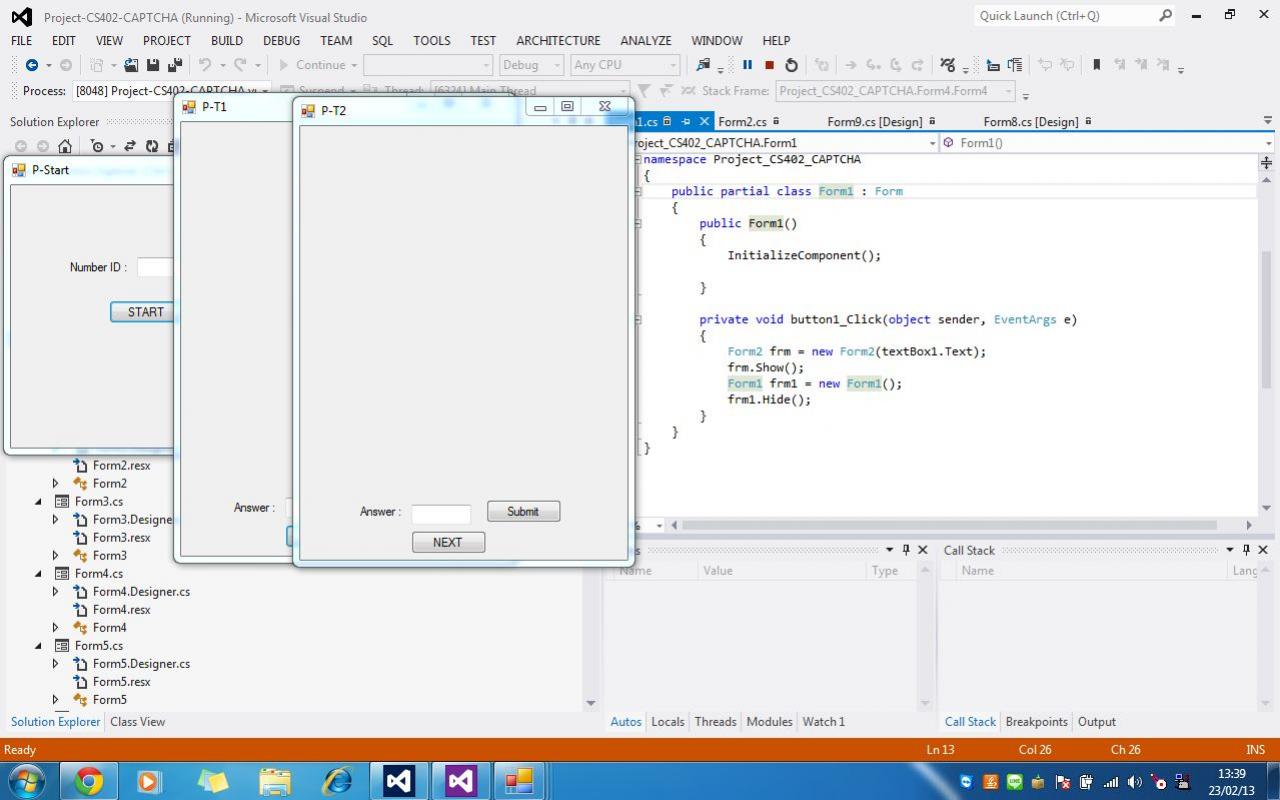The width and height of the screenshot is (1280, 800).
Task: Click the Home icon in Solution Explorer
Action: coord(65,146)
